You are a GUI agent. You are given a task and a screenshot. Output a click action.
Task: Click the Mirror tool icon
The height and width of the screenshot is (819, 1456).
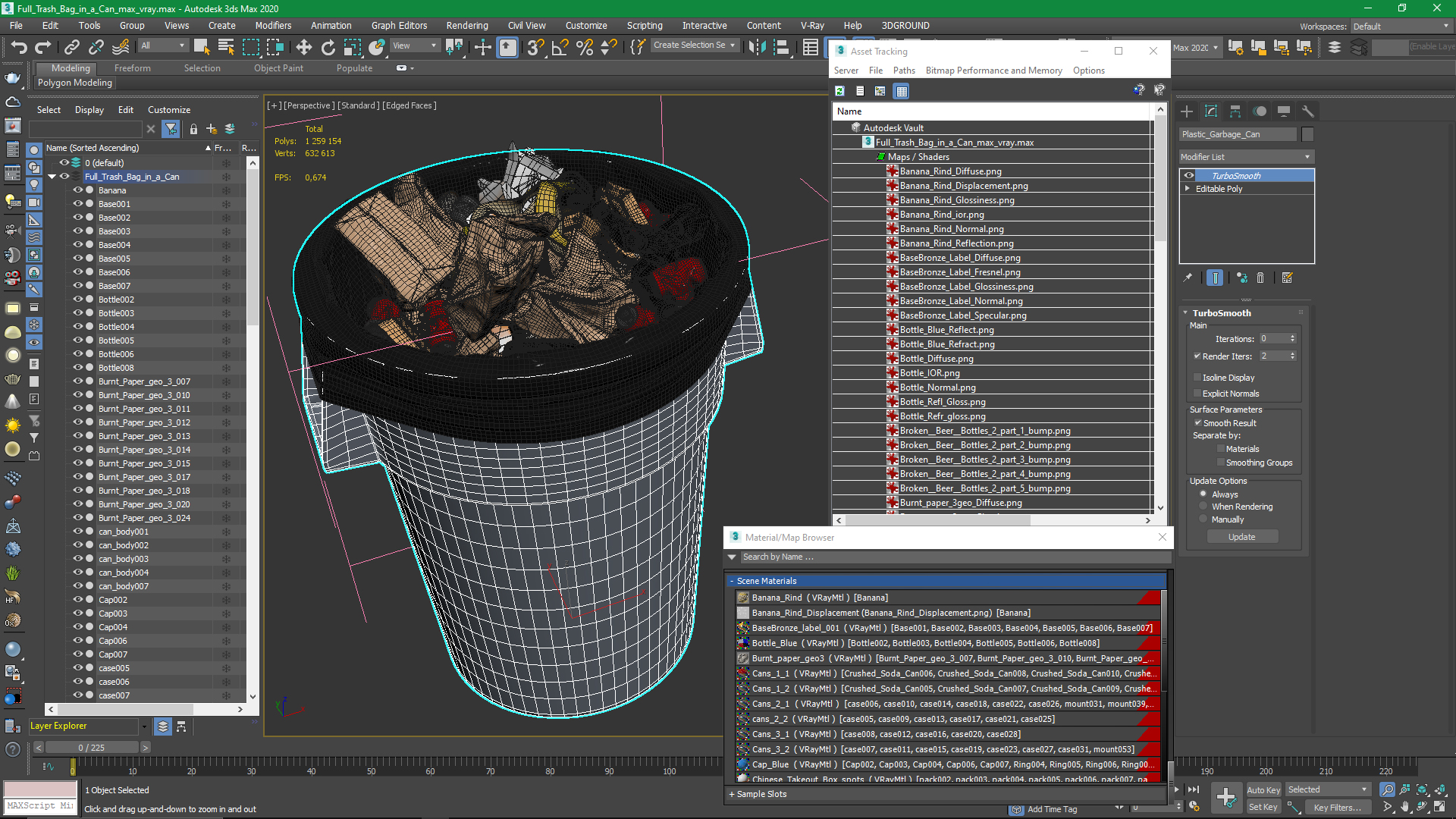click(x=757, y=47)
